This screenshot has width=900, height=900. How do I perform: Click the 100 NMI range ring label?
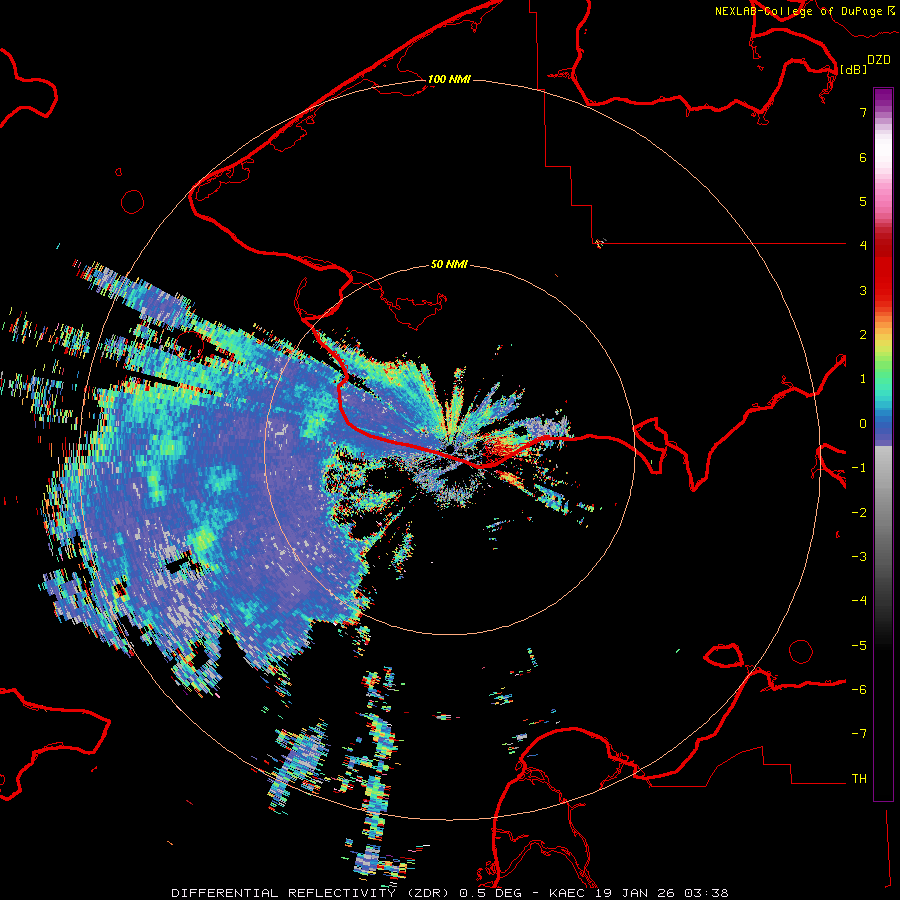click(449, 79)
